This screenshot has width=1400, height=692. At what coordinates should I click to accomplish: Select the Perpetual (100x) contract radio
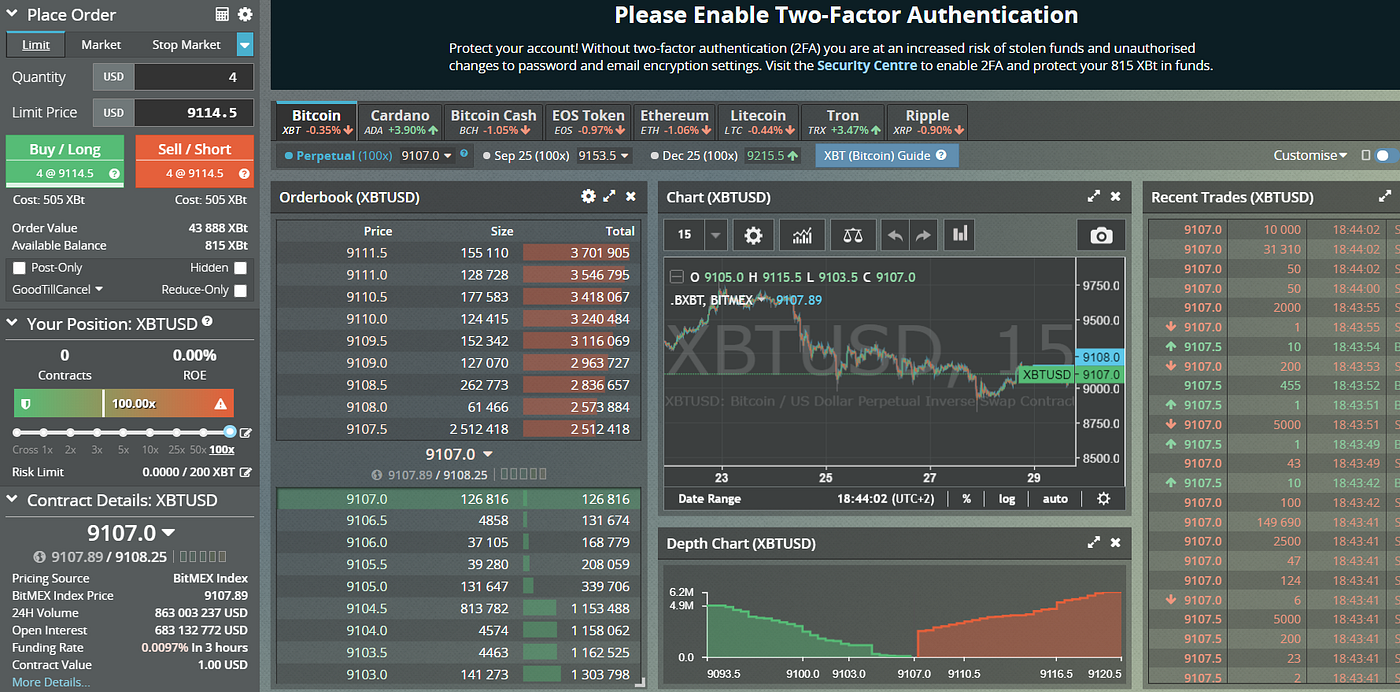(x=289, y=156)
